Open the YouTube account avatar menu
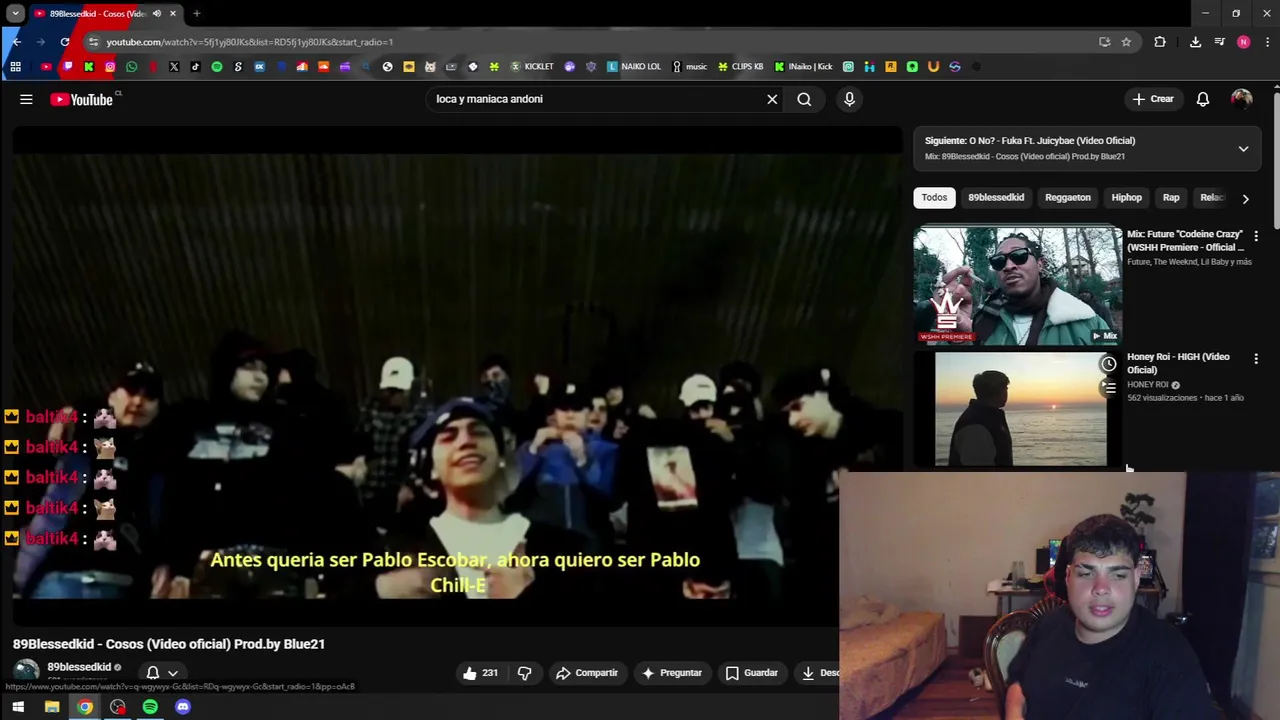This screenshot has height=720, width=1280. pyautogui.click(x=1241, y=99)
